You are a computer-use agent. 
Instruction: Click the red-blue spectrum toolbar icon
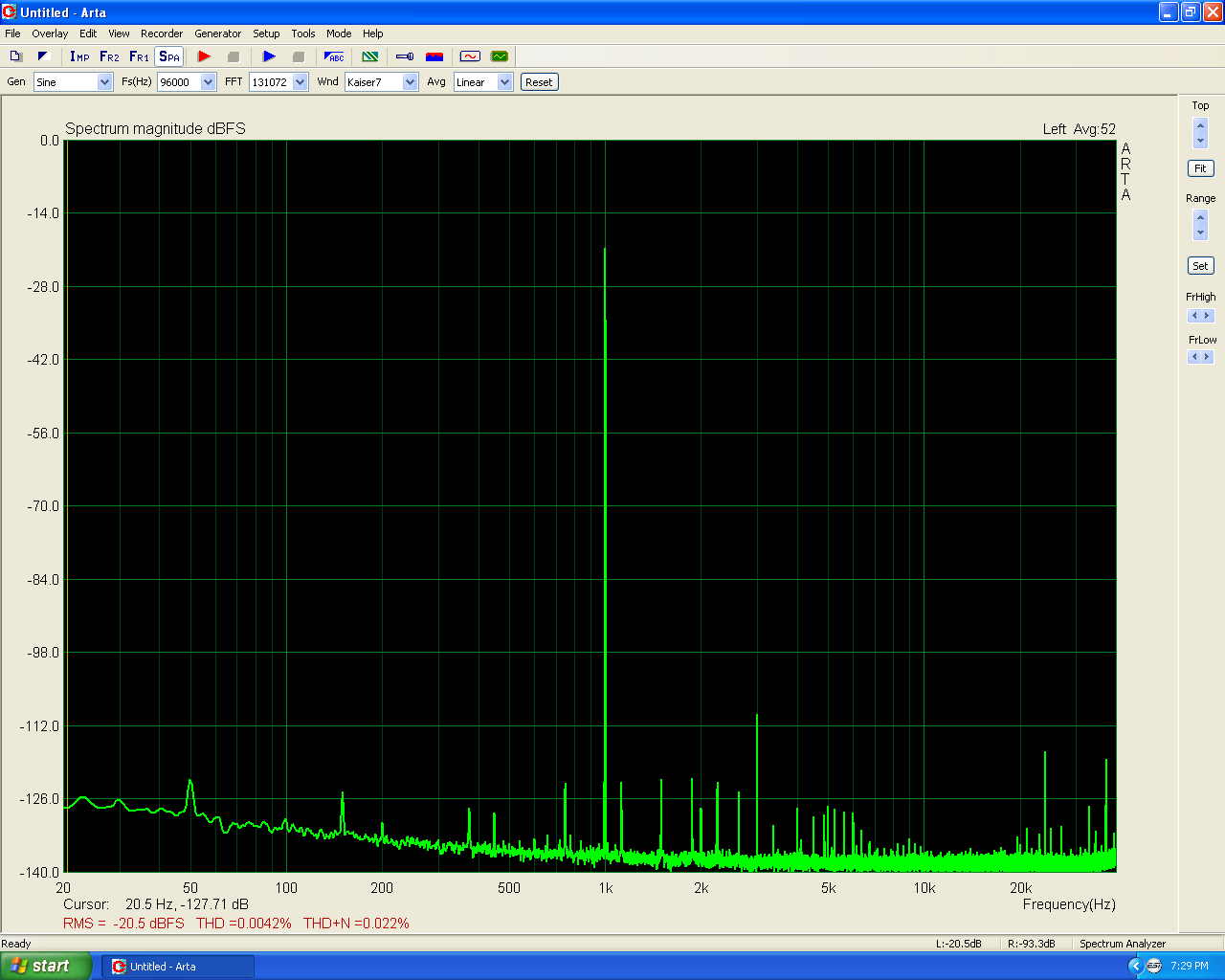coord(434,56)
